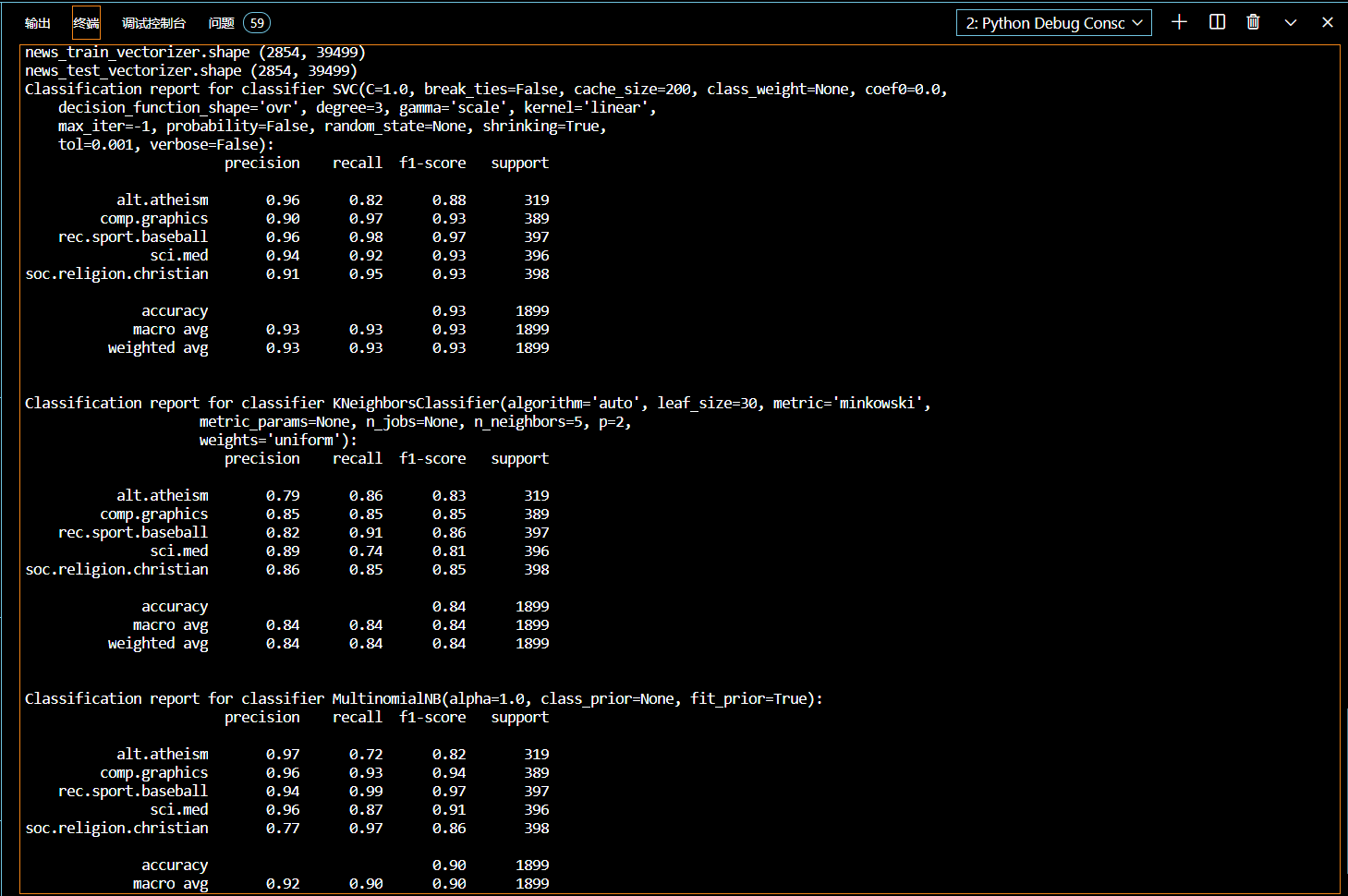Click alt.atheism row in KNeighbors report

(x=333, y=496)
